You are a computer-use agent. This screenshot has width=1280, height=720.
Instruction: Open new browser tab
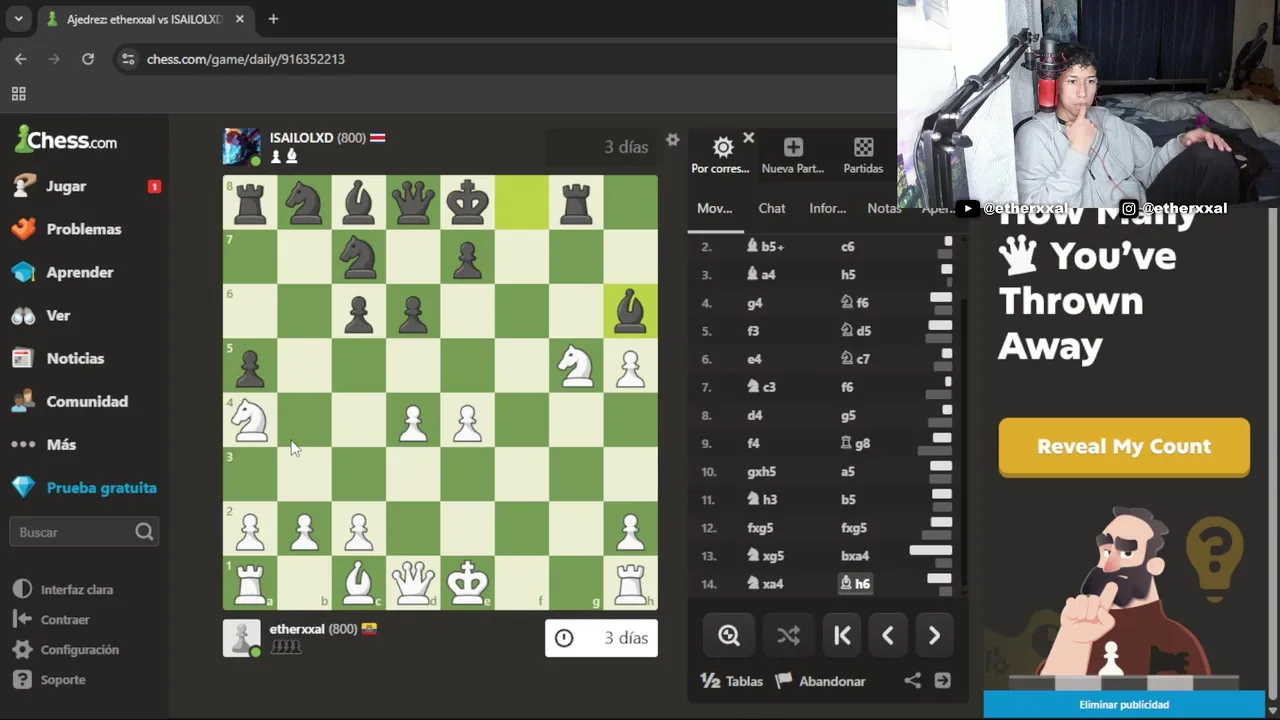point(273,19)
